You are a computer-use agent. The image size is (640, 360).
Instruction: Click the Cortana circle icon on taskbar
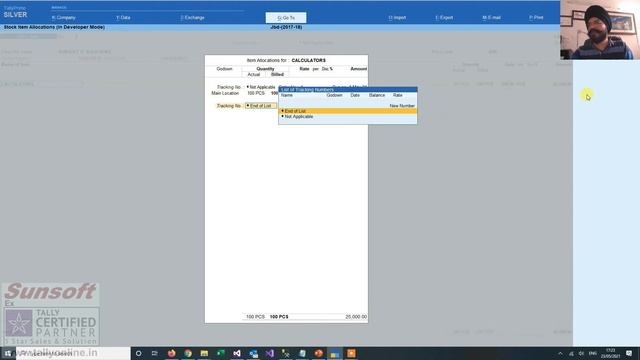pyautogui.click(x=138, y=353)
